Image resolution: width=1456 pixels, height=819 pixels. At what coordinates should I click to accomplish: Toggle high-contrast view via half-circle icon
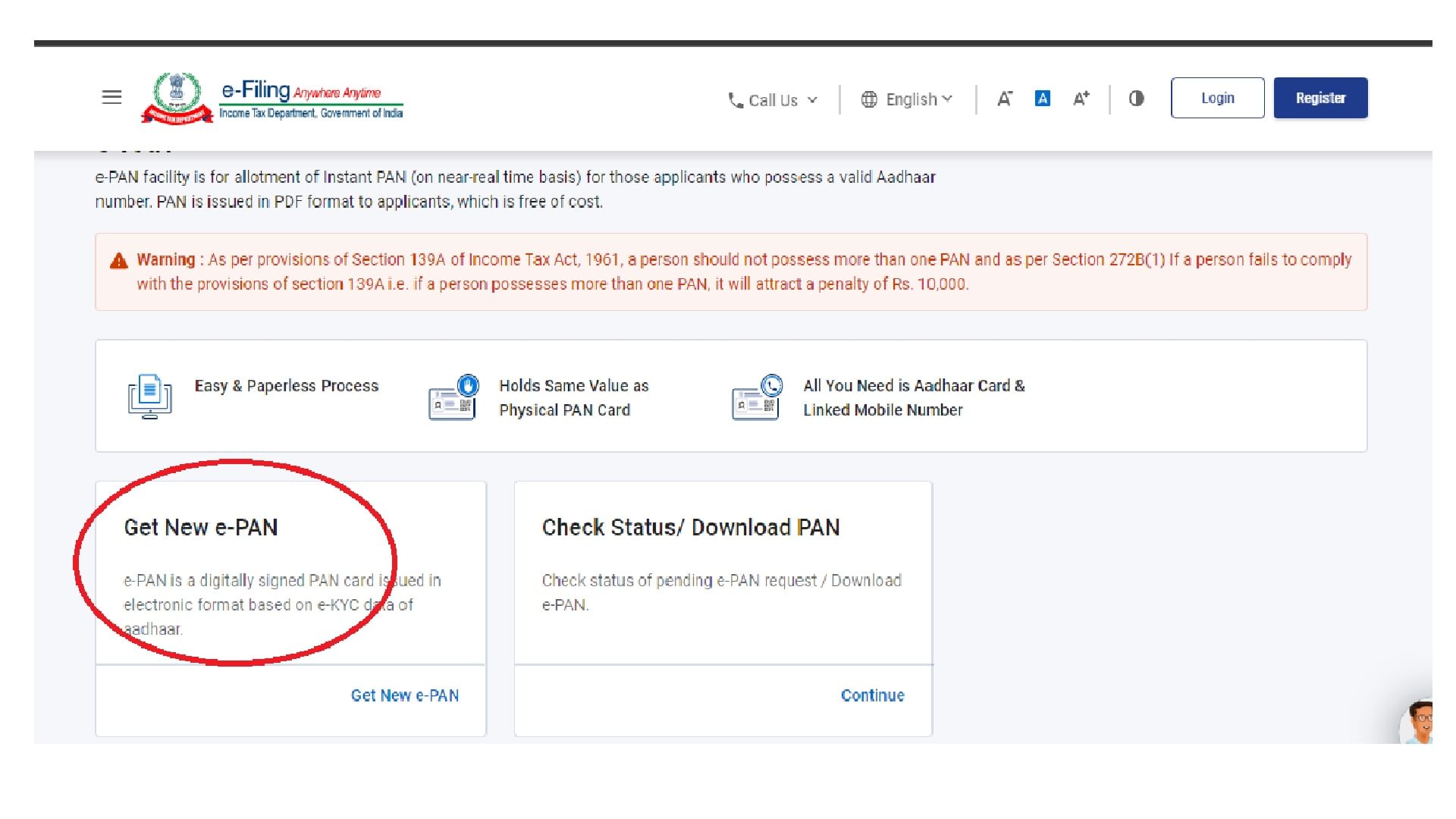1136,98
